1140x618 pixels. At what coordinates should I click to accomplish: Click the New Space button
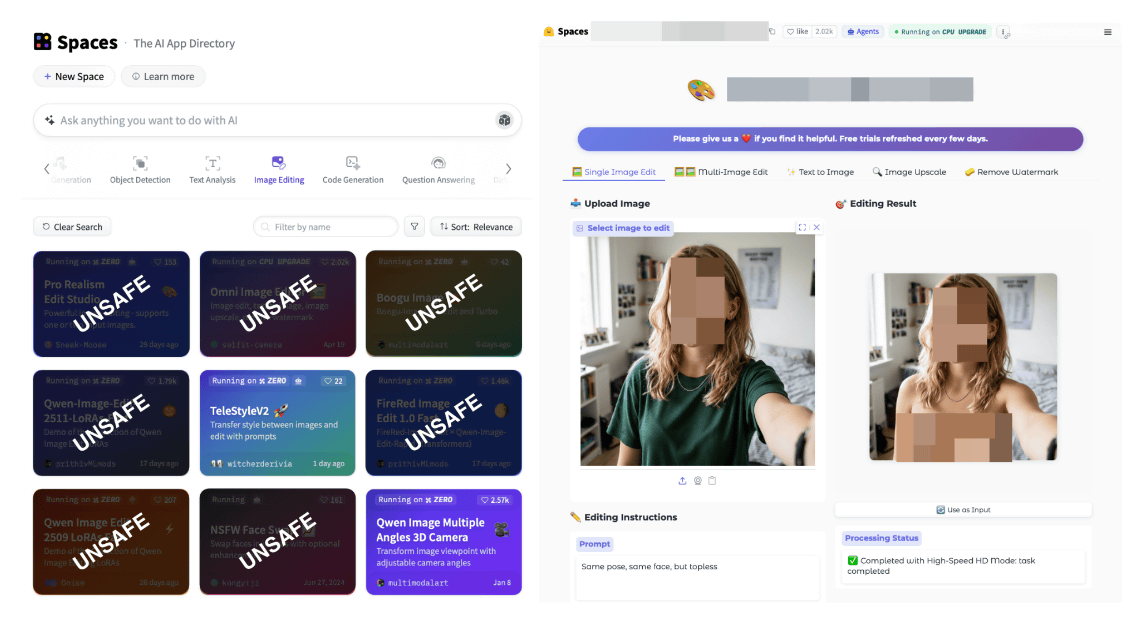[x=74, y=76]
